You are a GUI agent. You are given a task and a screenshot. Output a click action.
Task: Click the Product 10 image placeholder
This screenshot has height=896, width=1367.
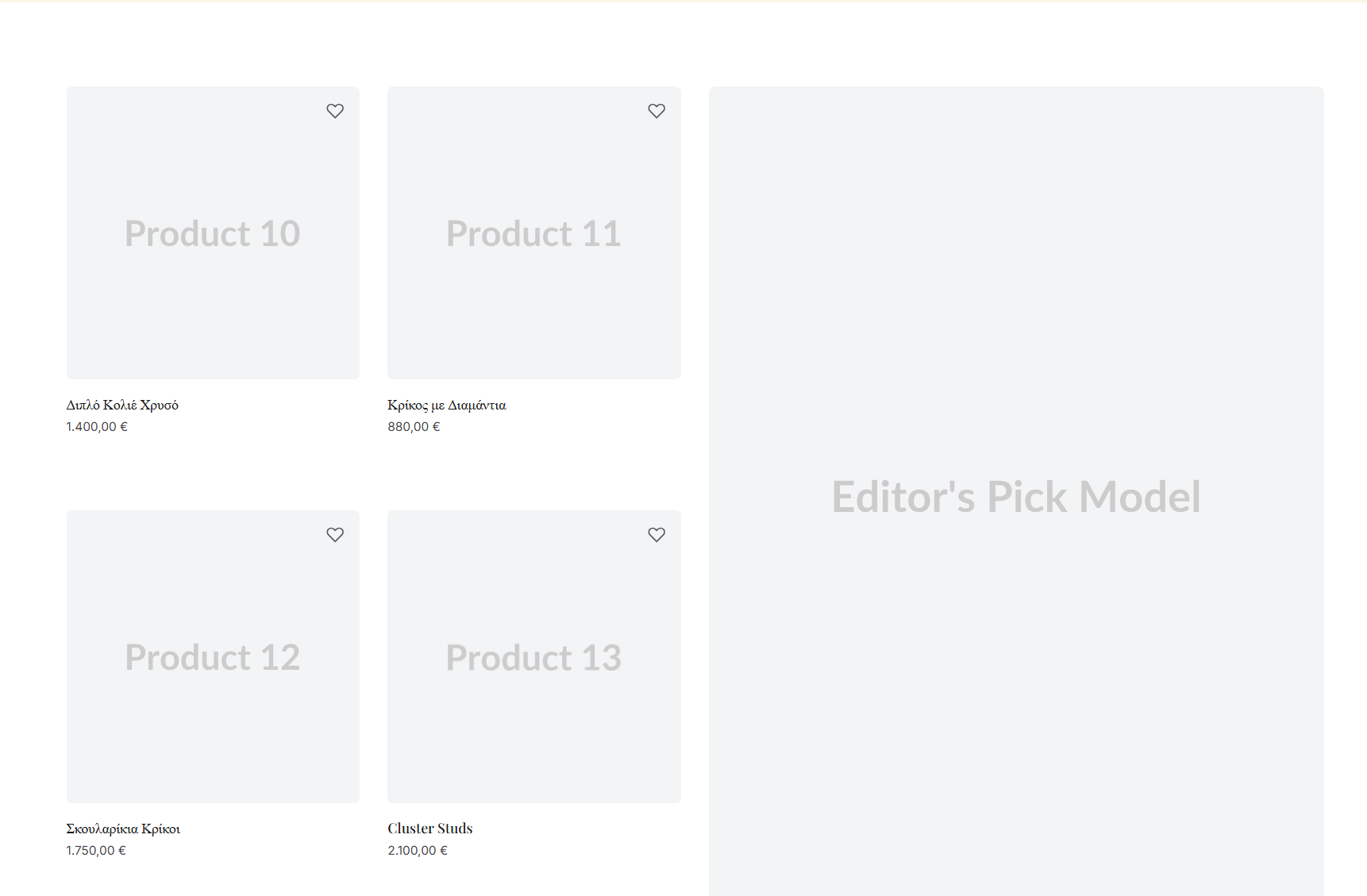(x=213, y=233)
